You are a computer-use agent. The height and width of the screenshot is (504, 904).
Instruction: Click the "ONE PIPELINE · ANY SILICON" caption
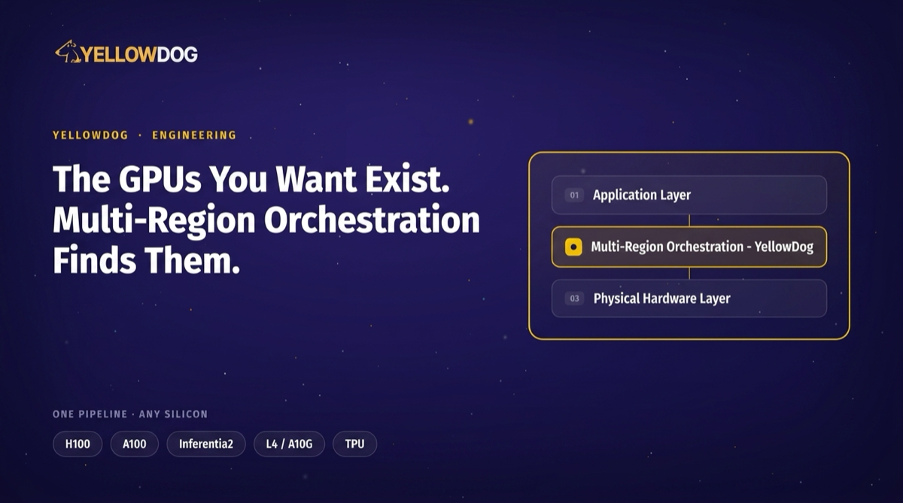[x=130, y=414]
